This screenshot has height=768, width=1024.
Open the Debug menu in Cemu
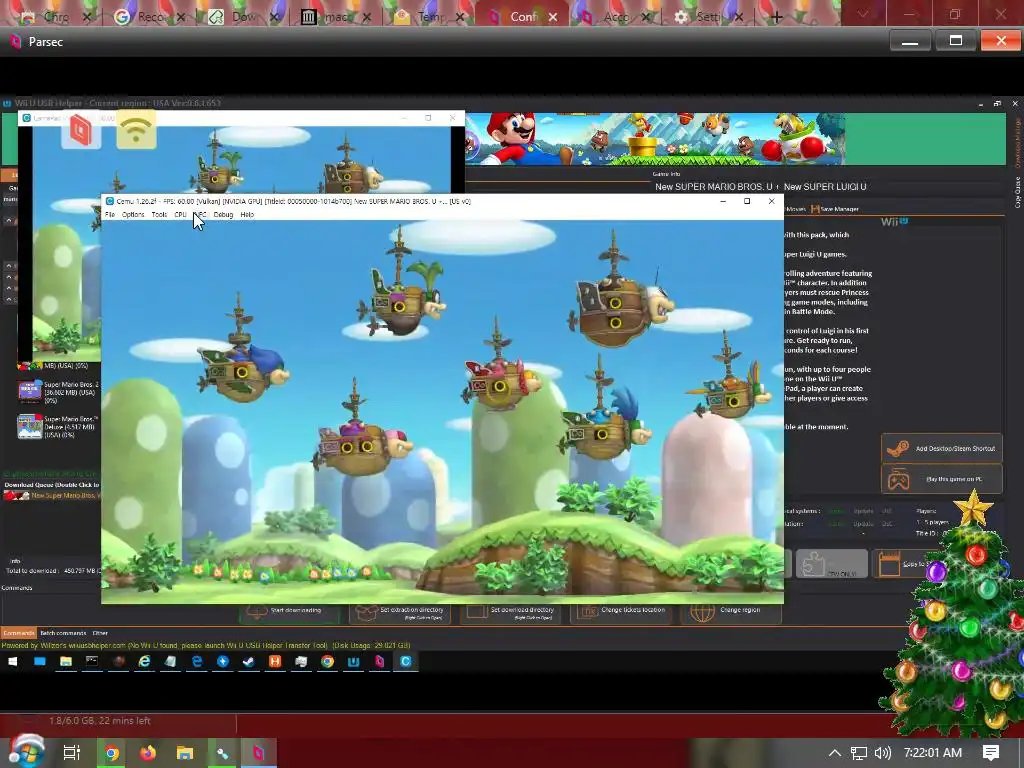point(223,214)
